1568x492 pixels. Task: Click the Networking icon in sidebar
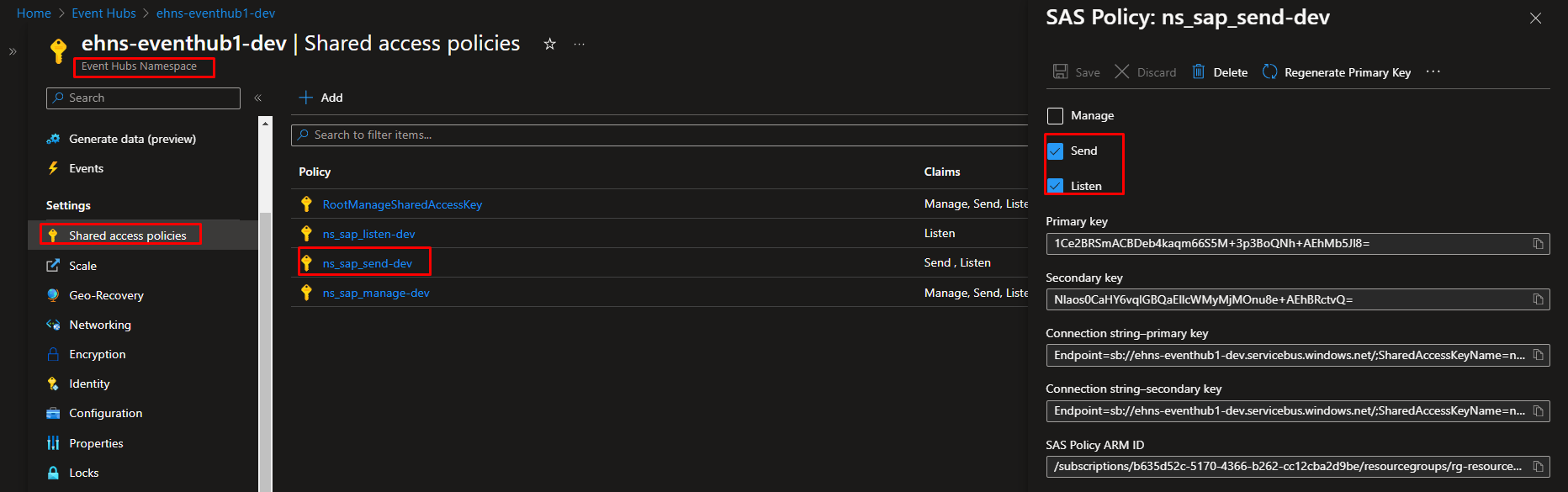click(x=53, y=325)
